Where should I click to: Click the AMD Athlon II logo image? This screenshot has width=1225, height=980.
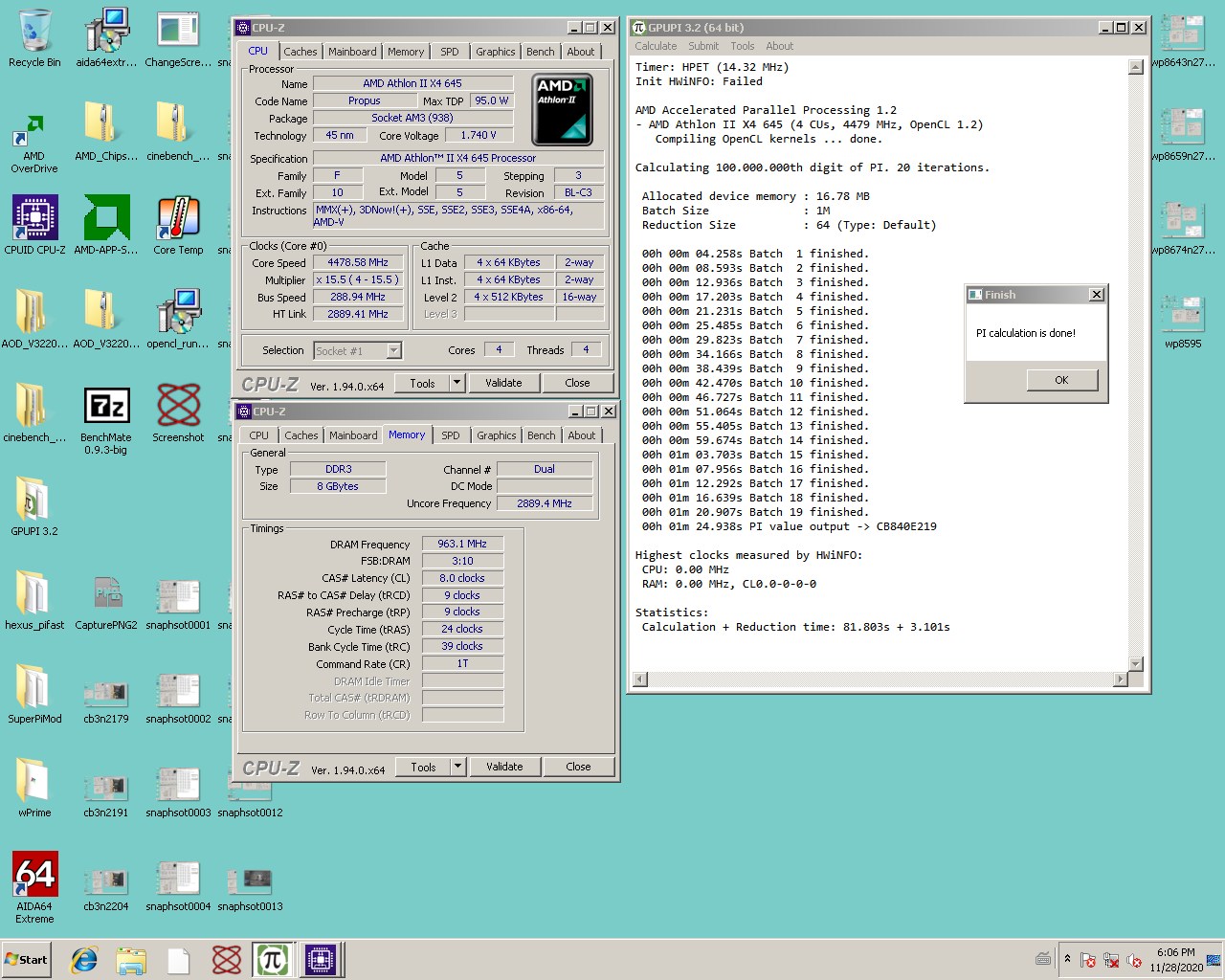click(562, 109)
